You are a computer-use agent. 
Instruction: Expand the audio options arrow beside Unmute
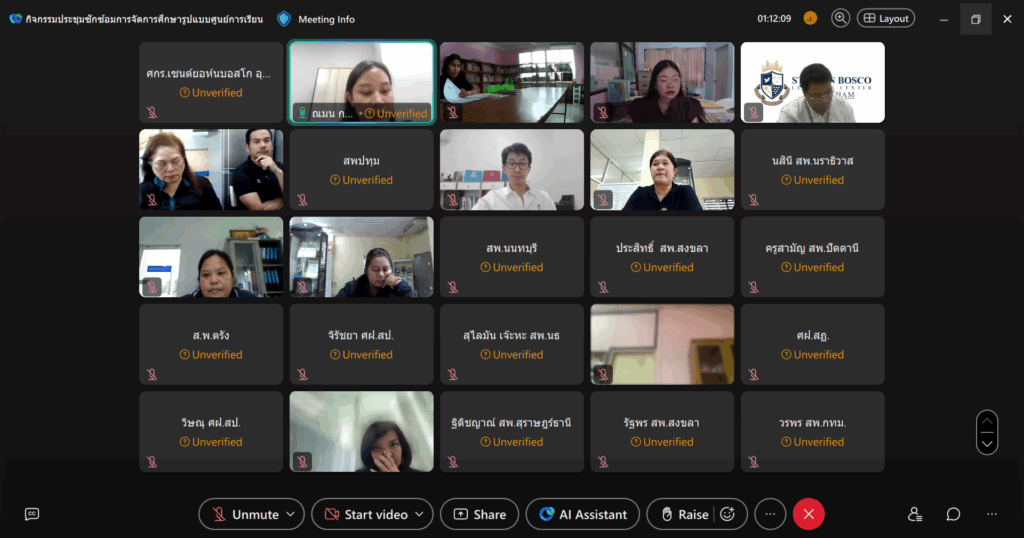click(291, 514)
